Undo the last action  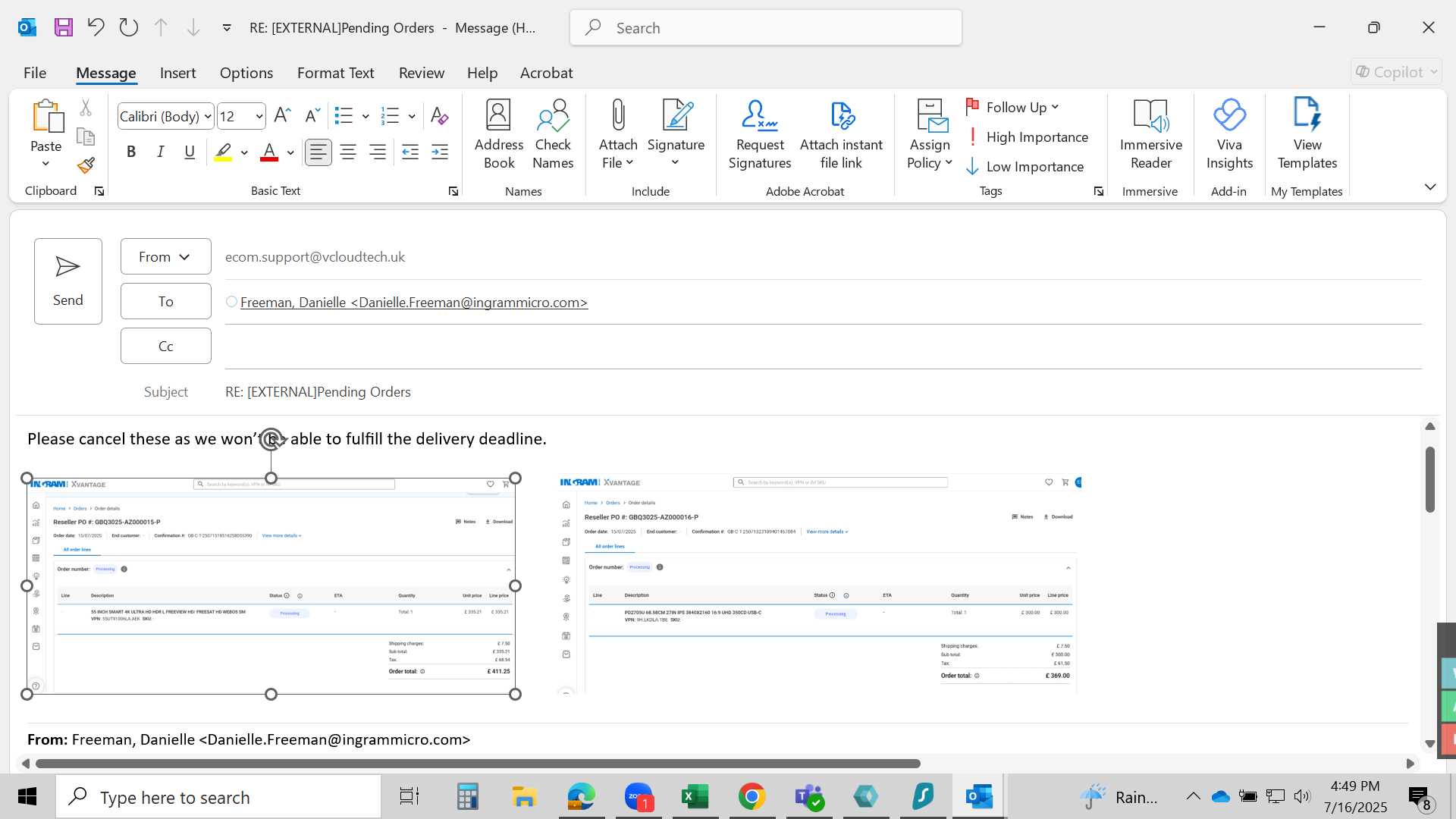point(96,28)
